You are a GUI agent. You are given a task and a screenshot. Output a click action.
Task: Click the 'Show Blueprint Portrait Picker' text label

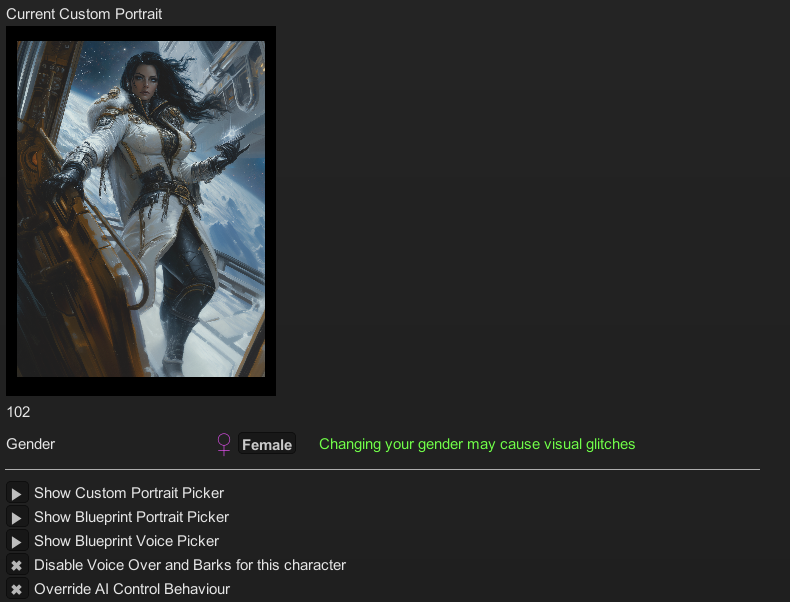[x=131, y=517]
